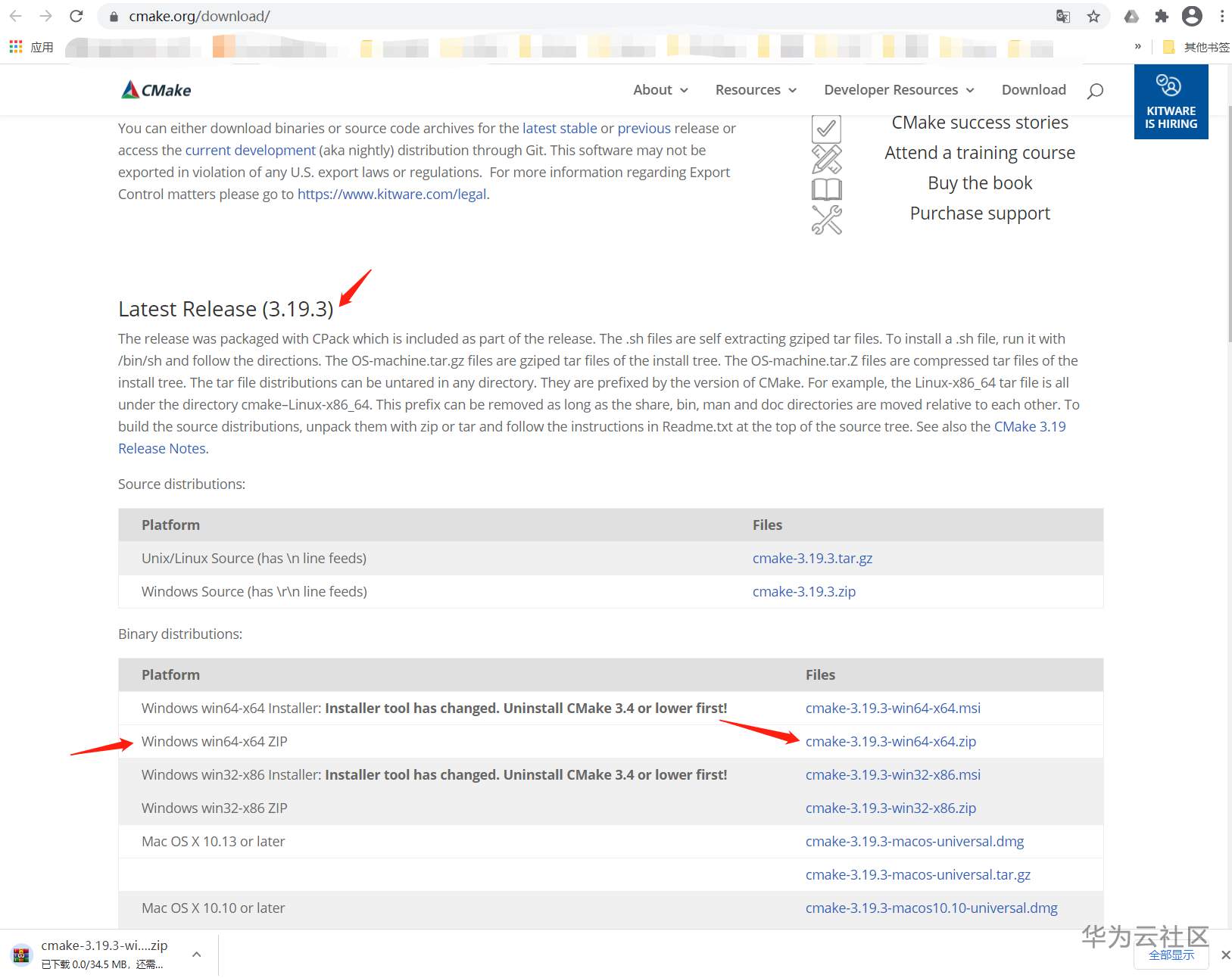Click the Windows win64-x64 ZIP row label
The image size is (1232, 978).
click(214, 742)
